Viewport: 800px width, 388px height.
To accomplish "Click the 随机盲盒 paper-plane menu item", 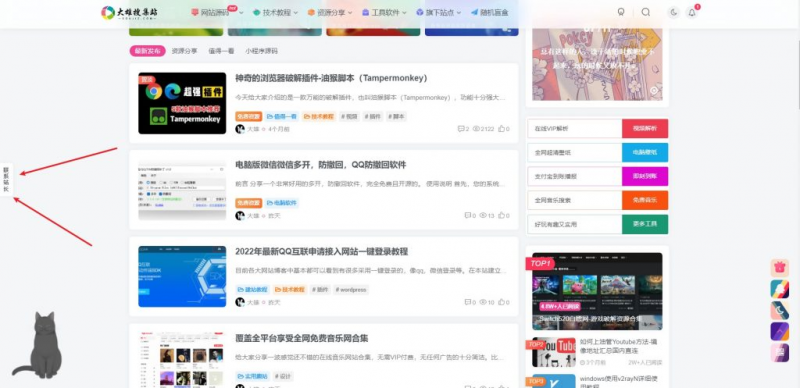I will pos(489,13).
